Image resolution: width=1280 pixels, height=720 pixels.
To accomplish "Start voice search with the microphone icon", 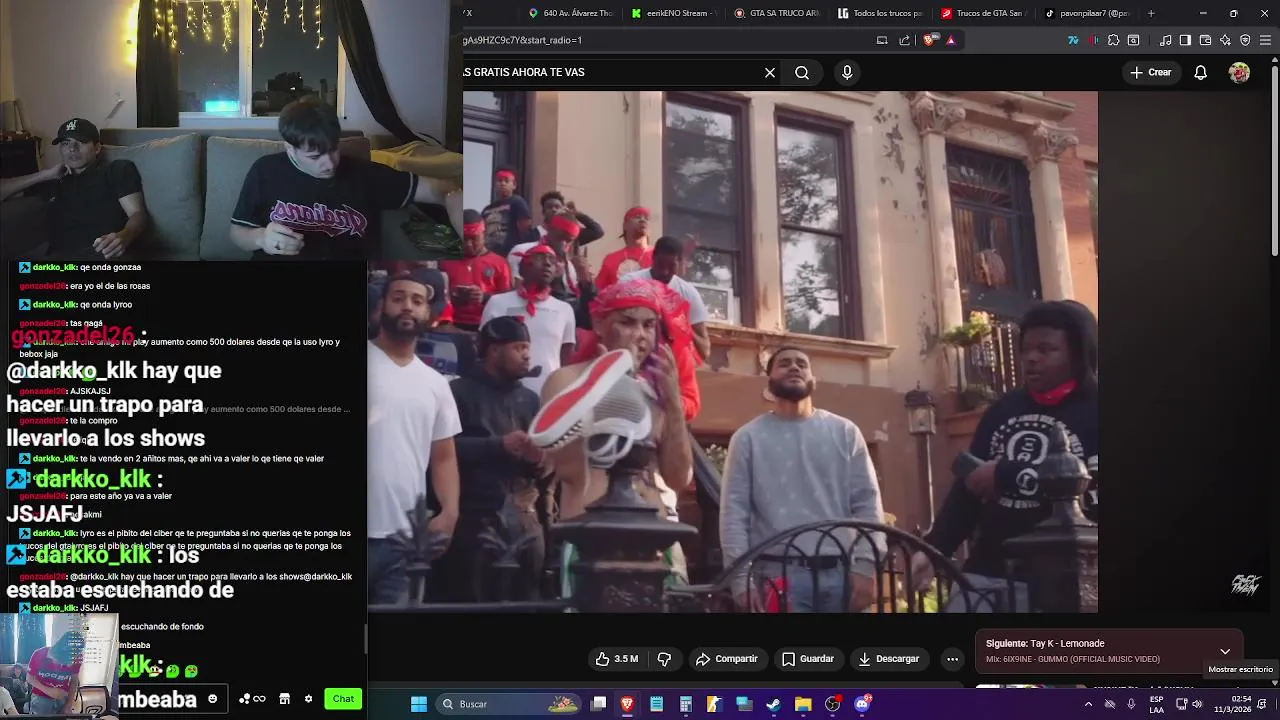I will tap(847, 72).
